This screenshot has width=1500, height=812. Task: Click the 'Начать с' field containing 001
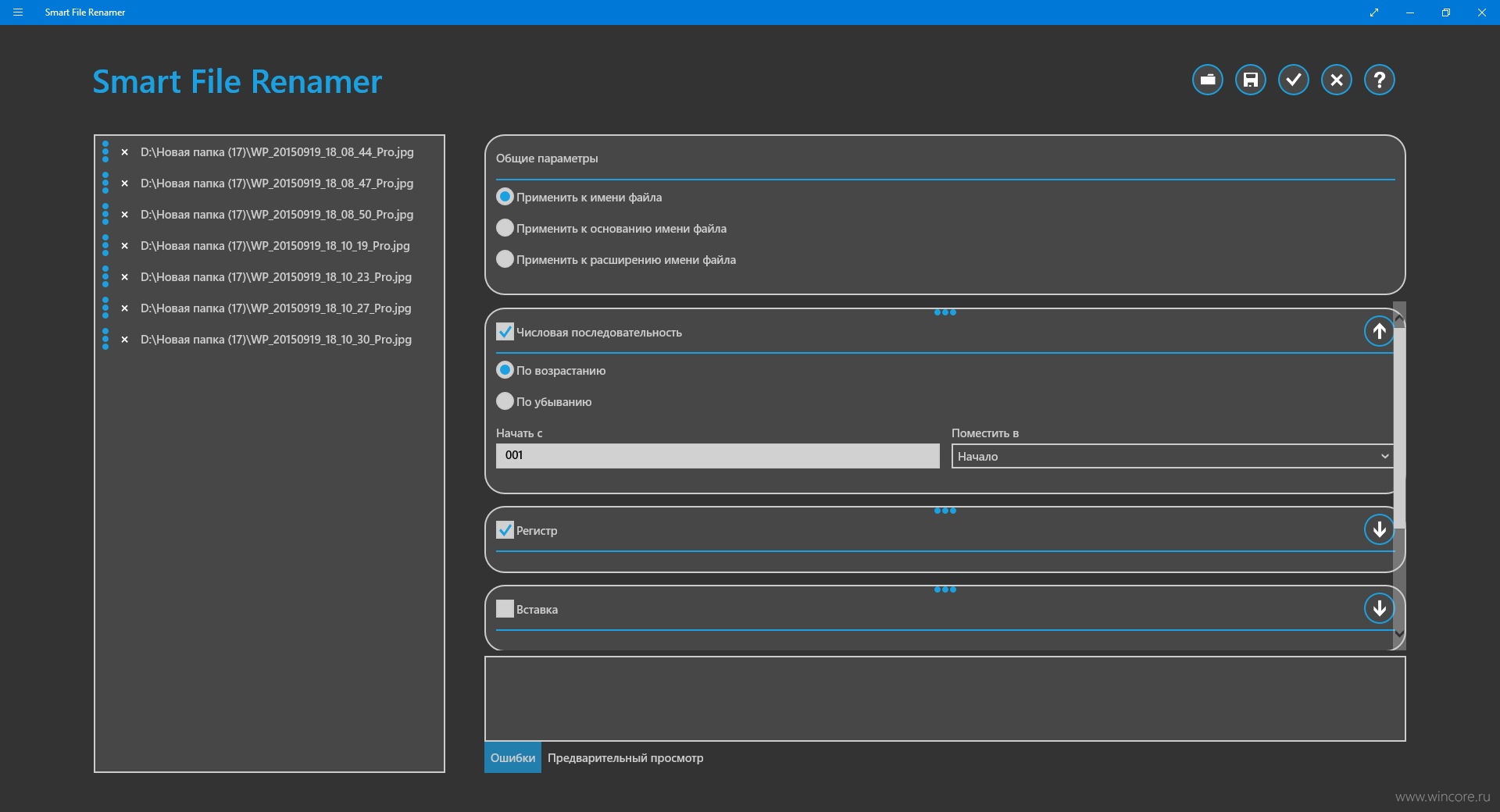(717, 456)
